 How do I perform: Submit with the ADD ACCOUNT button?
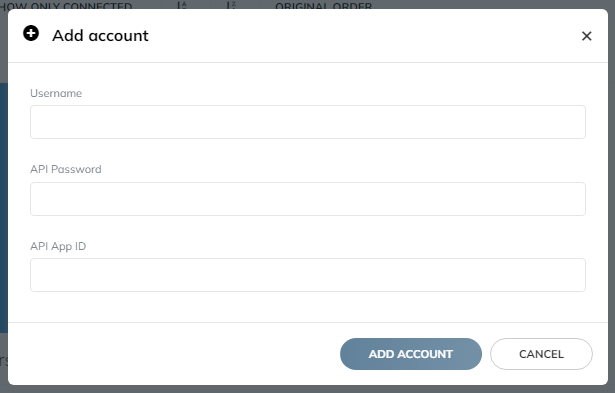point(411,354)
